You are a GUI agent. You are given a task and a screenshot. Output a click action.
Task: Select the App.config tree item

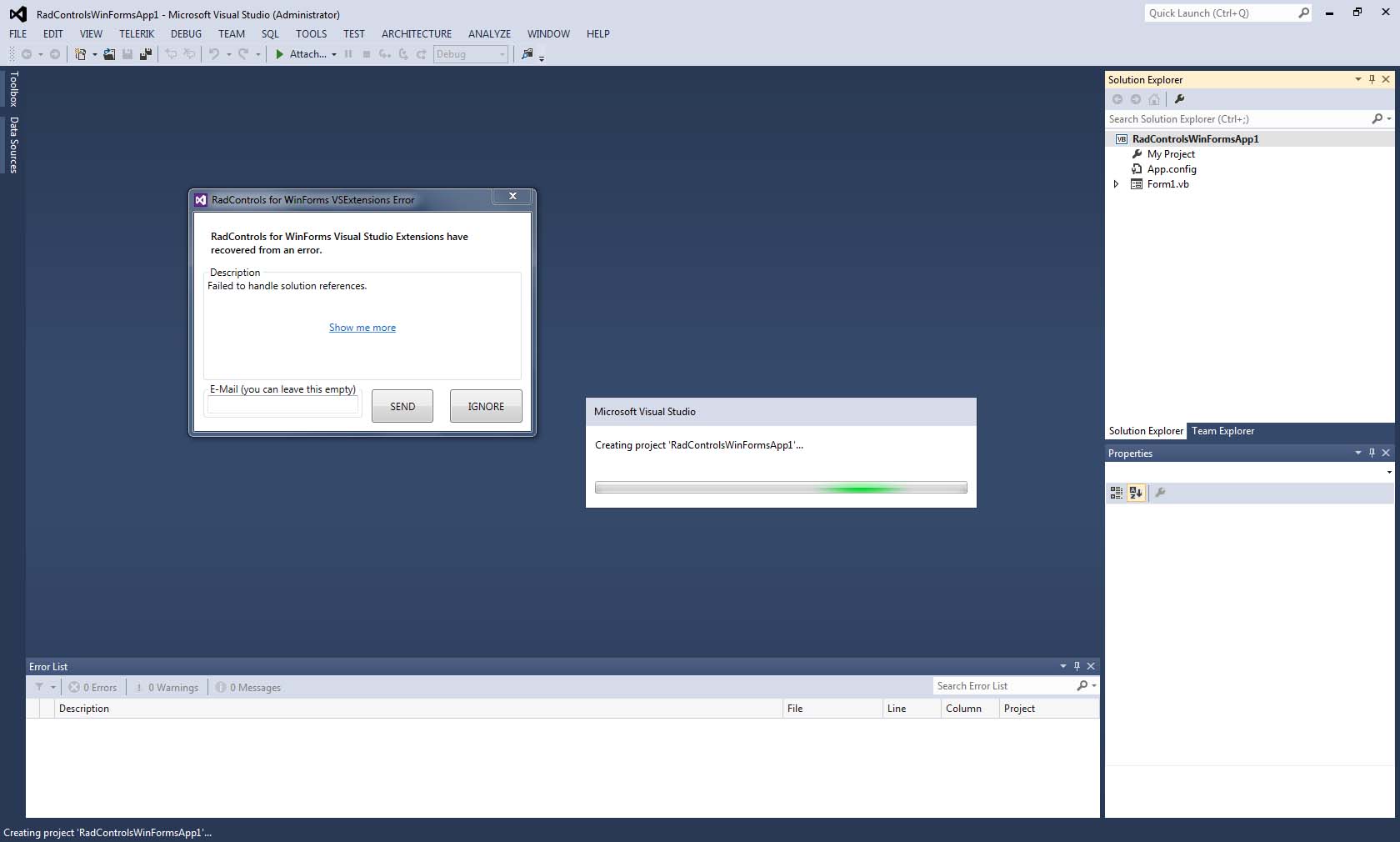click(x=1172, y=169)
